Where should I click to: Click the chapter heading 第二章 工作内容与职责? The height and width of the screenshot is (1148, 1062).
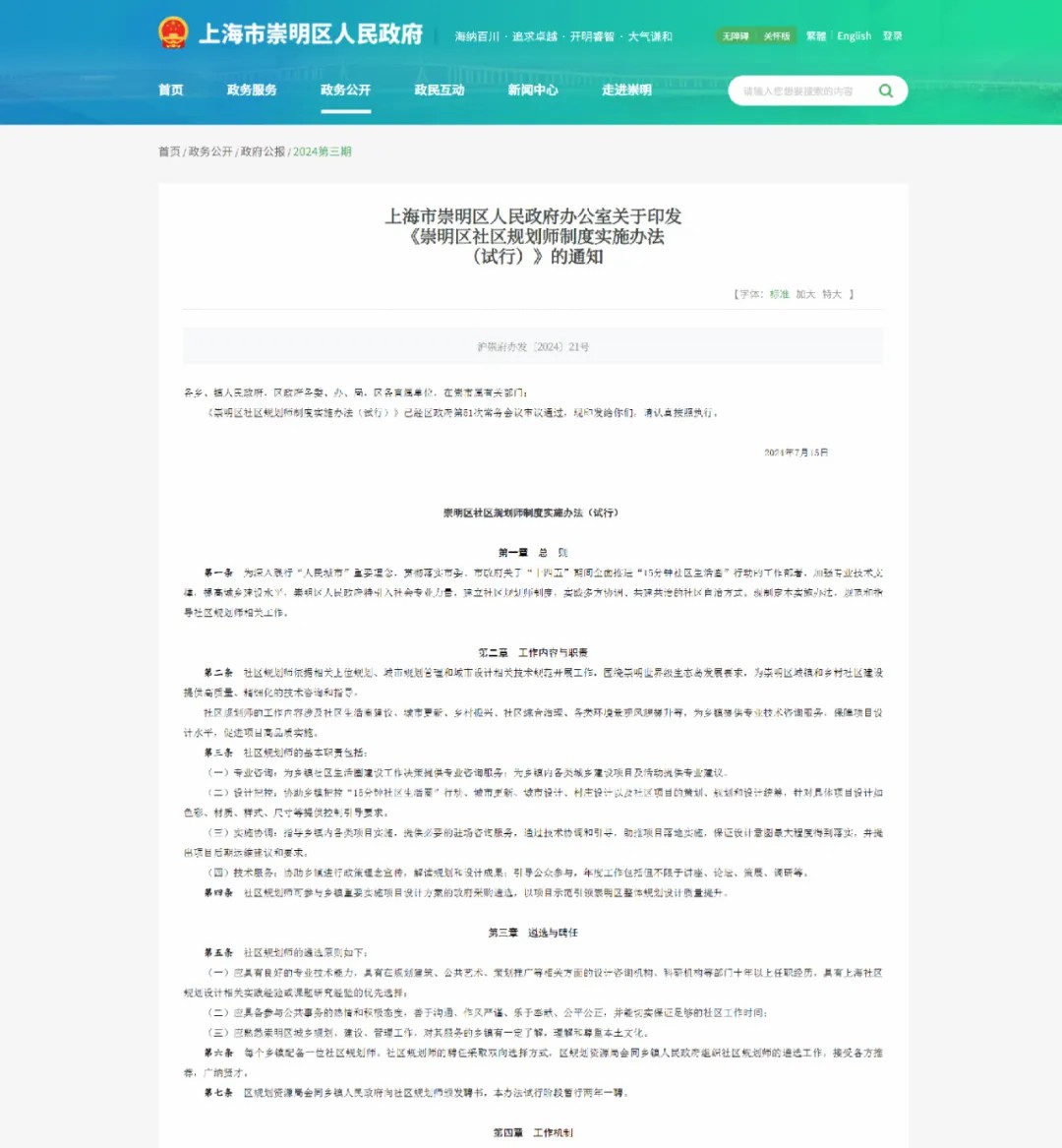pos(533,652)
